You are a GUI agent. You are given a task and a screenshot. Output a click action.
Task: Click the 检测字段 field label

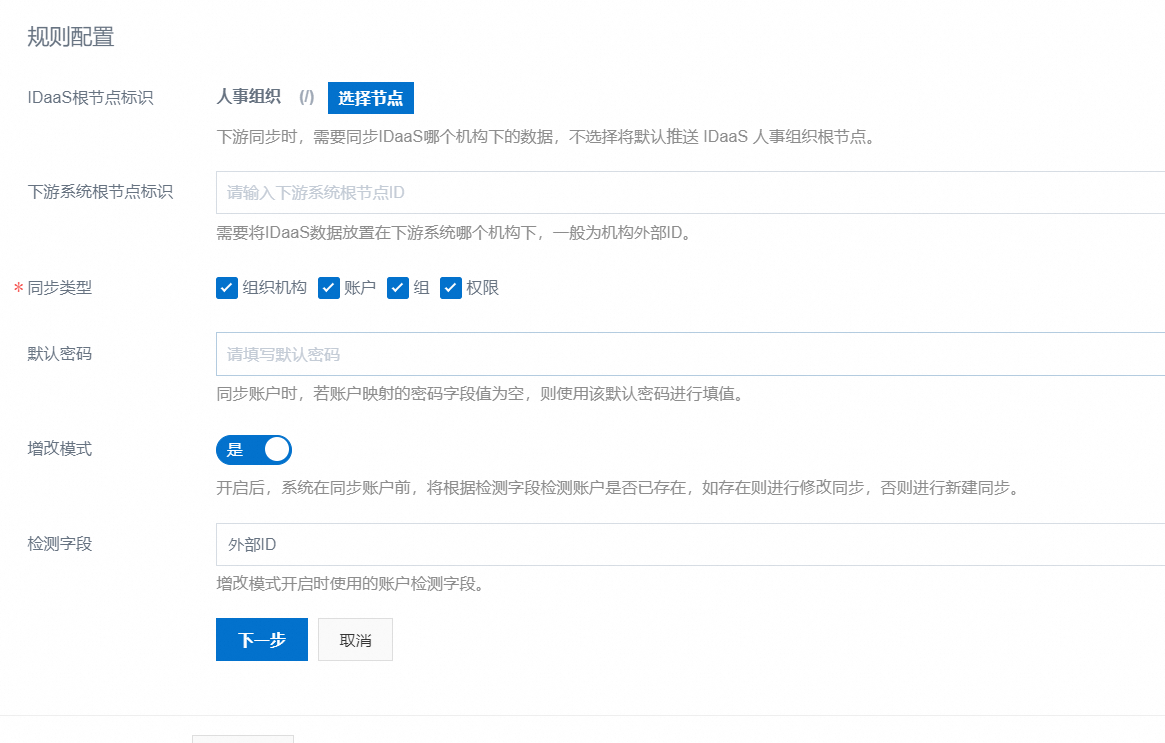59,544
